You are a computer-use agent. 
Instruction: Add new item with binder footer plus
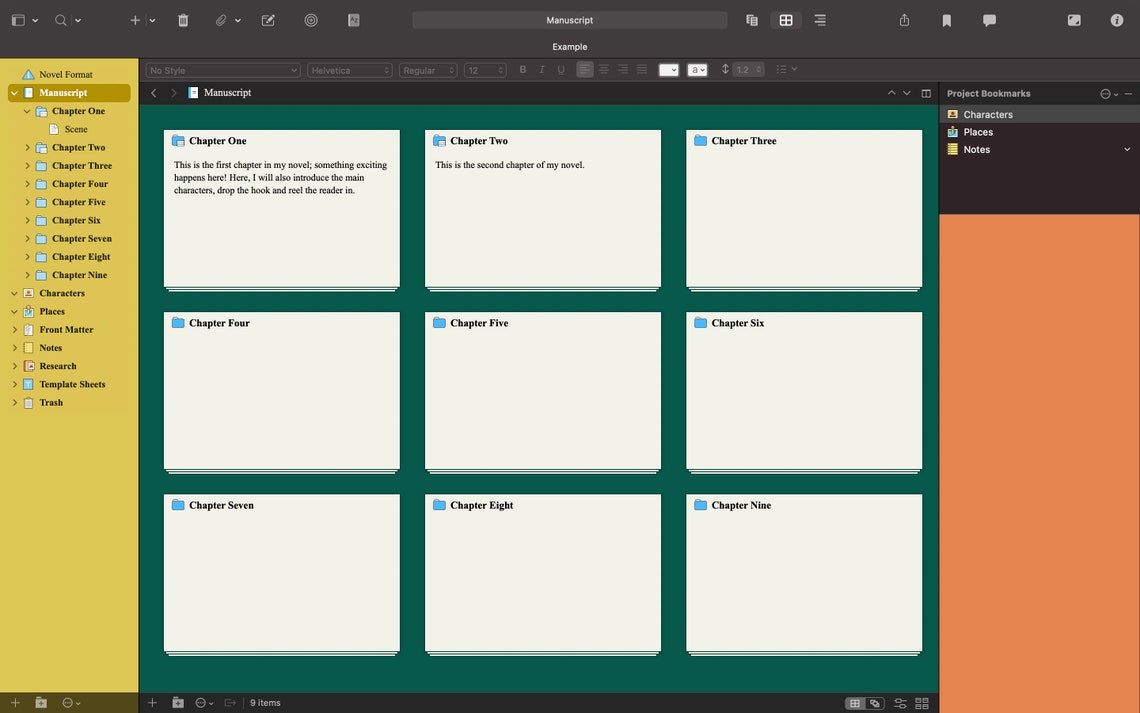pyautogui.click(x=15, y=703)
